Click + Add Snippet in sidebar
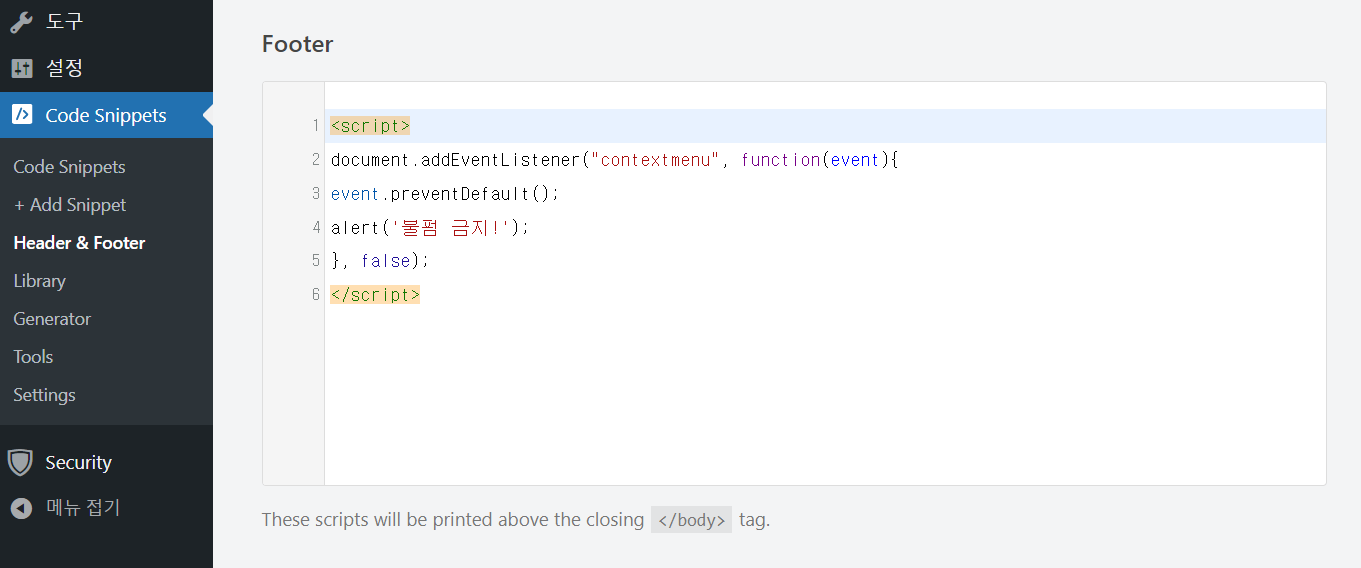1361x568 pixels. click(70, 205)
